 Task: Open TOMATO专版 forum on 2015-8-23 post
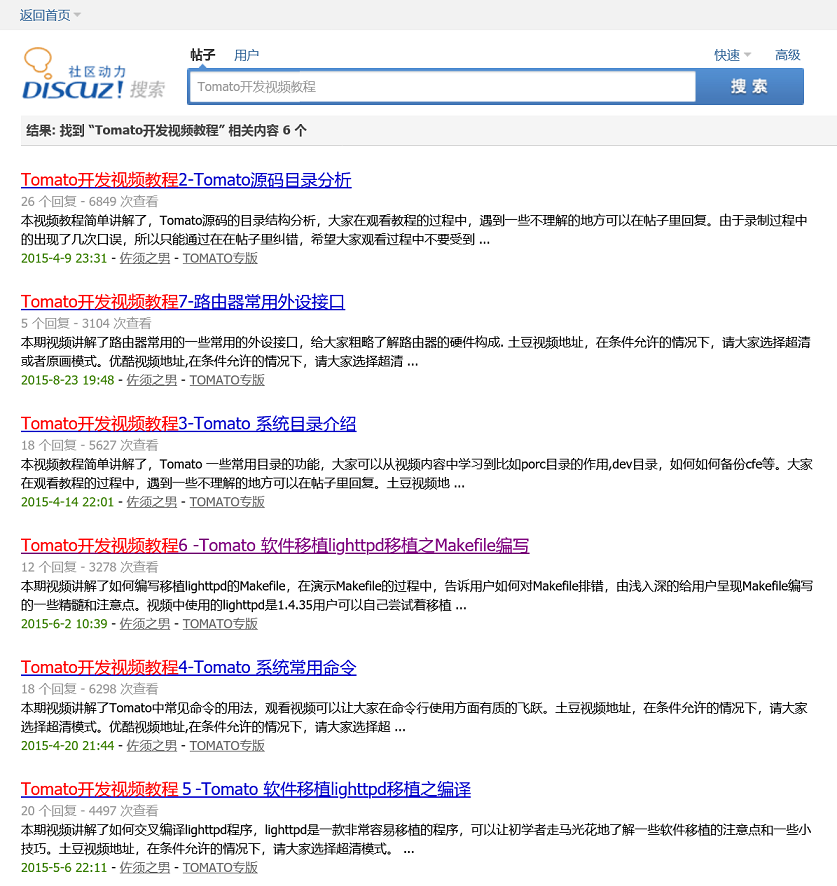(x=227, y=380)
